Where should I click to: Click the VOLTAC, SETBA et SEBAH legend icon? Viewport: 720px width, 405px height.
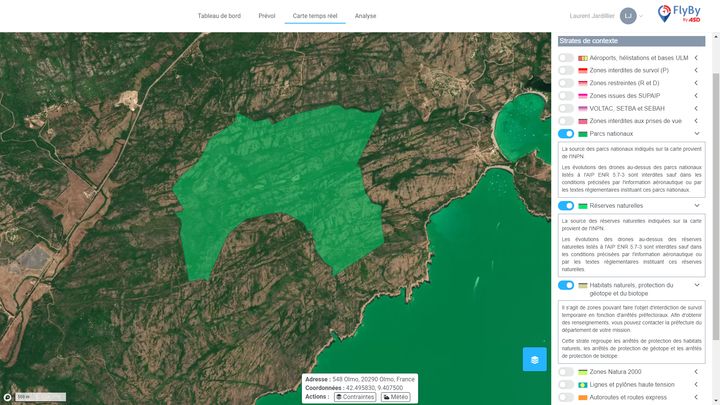pyautogui.click(x=583, y=109)
